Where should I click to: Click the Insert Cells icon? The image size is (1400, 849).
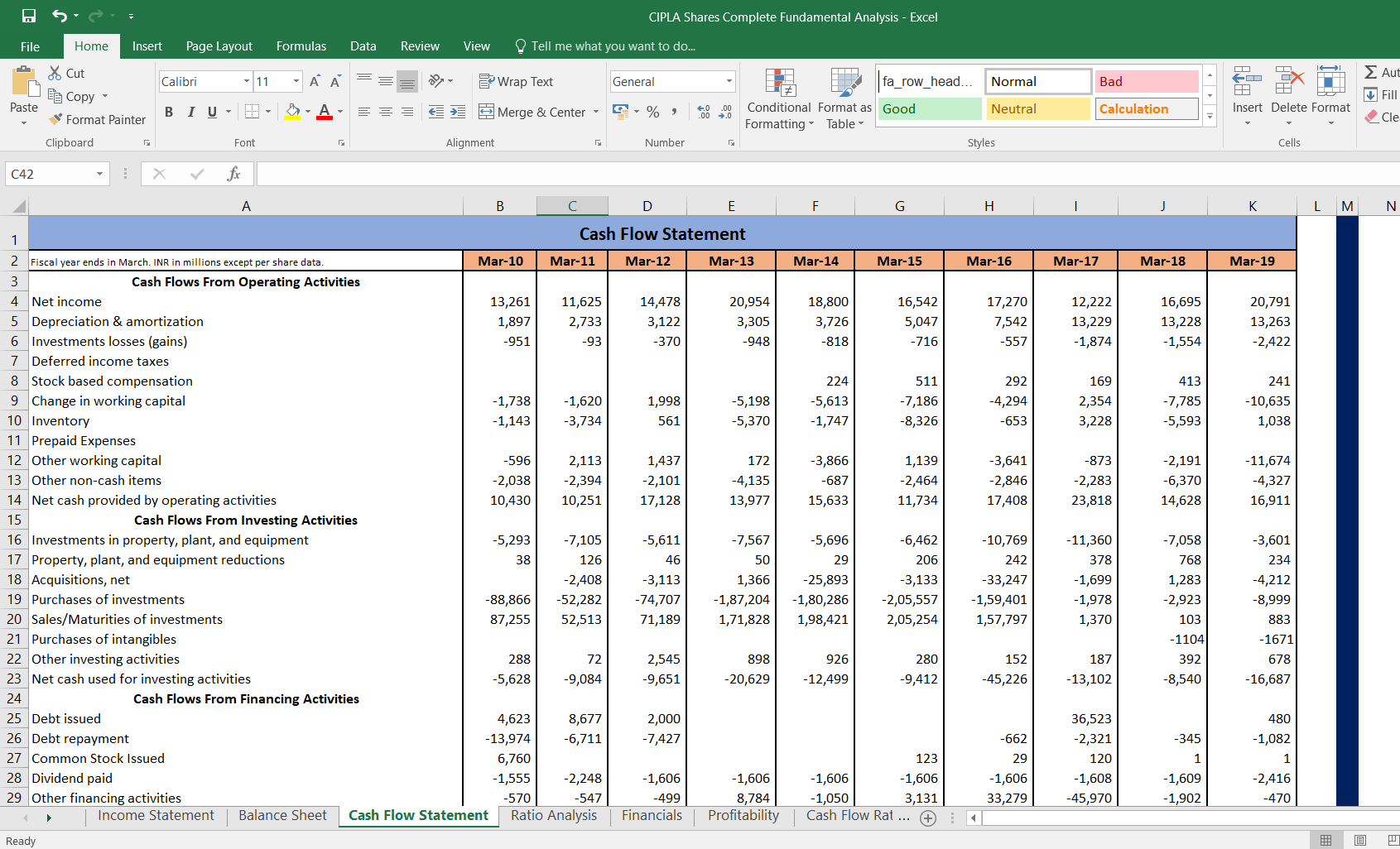pyautogui.click(x=1247, y=82)
